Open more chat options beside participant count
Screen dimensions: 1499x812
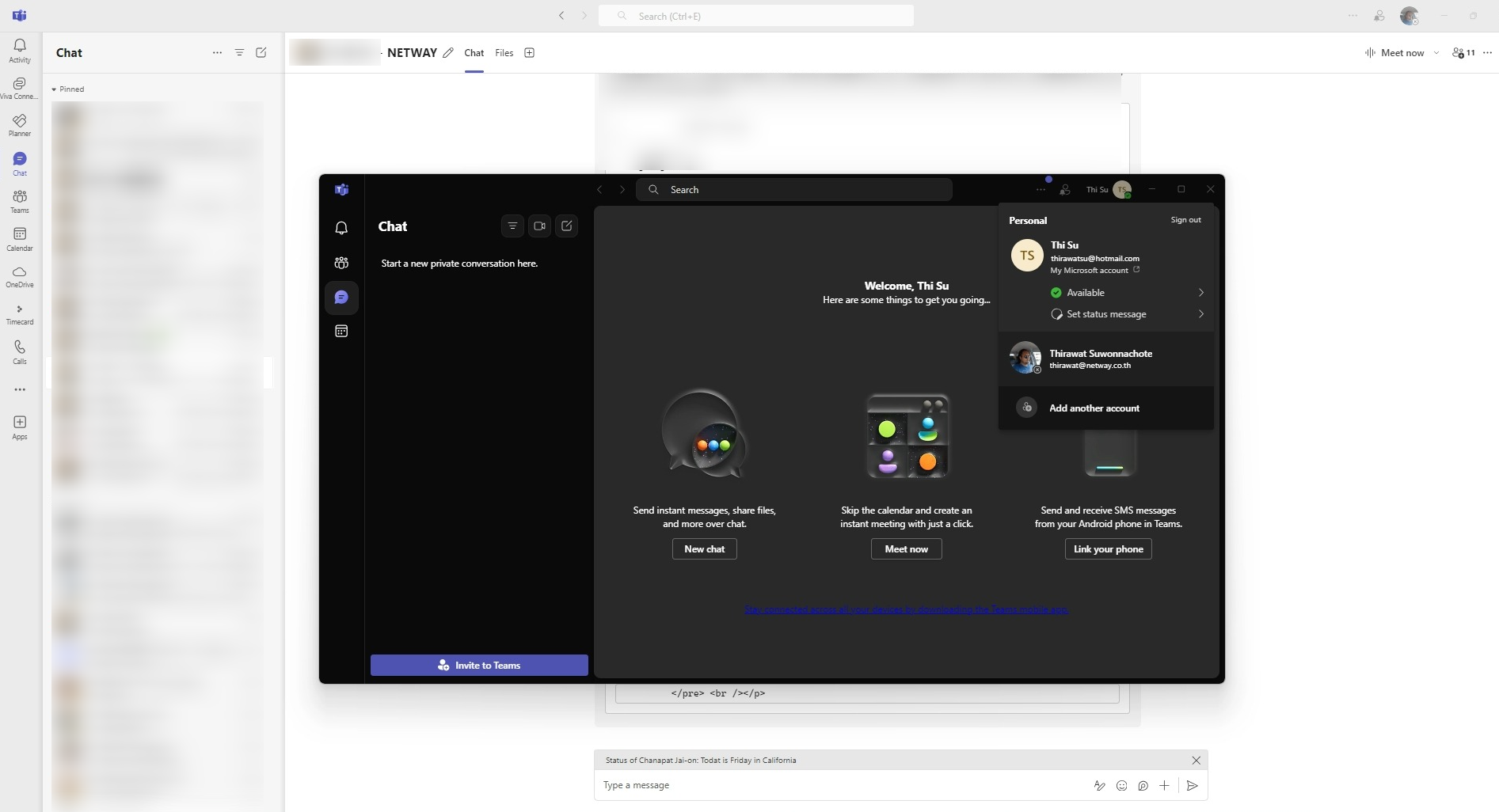pyautogui.click(x=1487, y=53)
